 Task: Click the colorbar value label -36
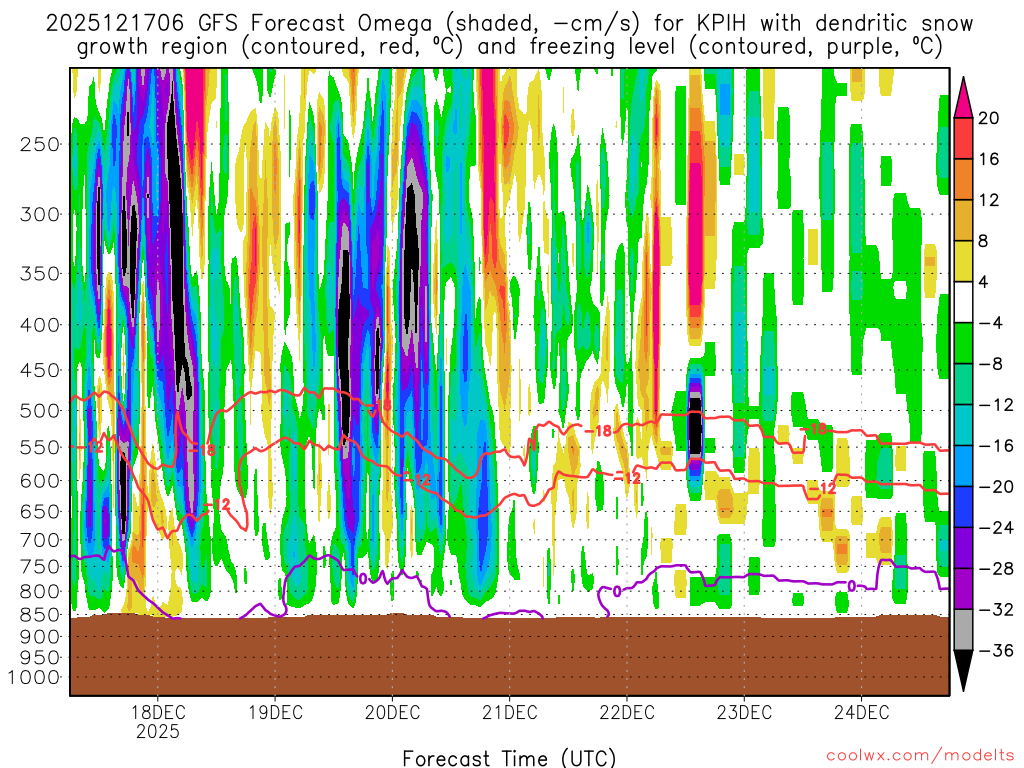[x=995, y=651]
